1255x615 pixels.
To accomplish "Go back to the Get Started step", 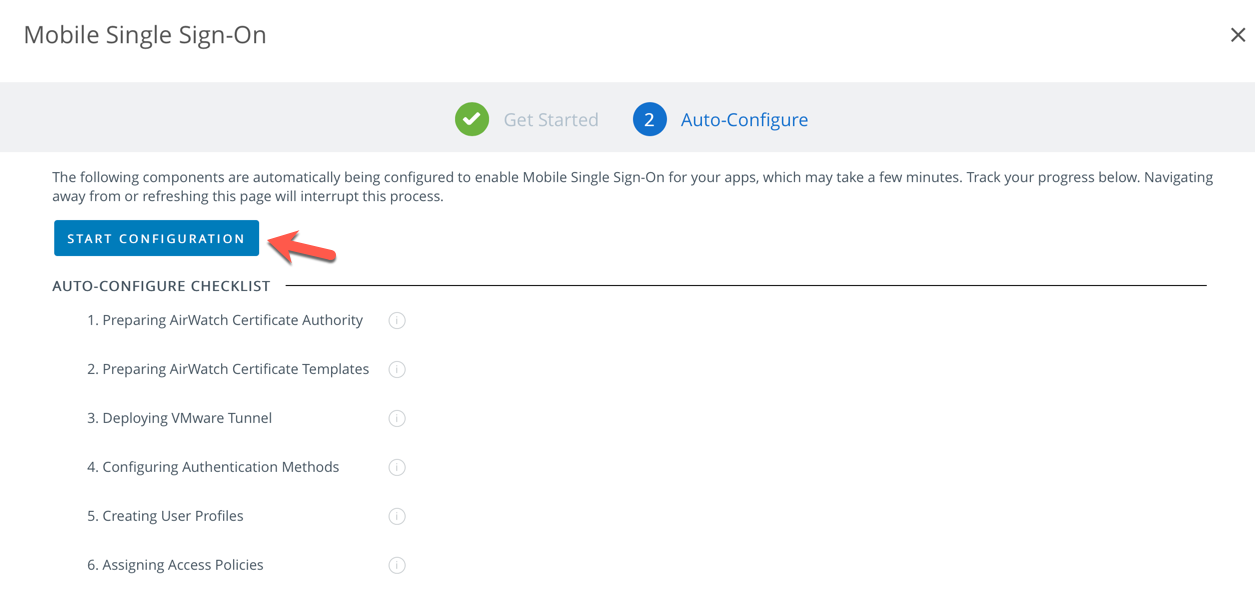I will [x=550, y=120].
